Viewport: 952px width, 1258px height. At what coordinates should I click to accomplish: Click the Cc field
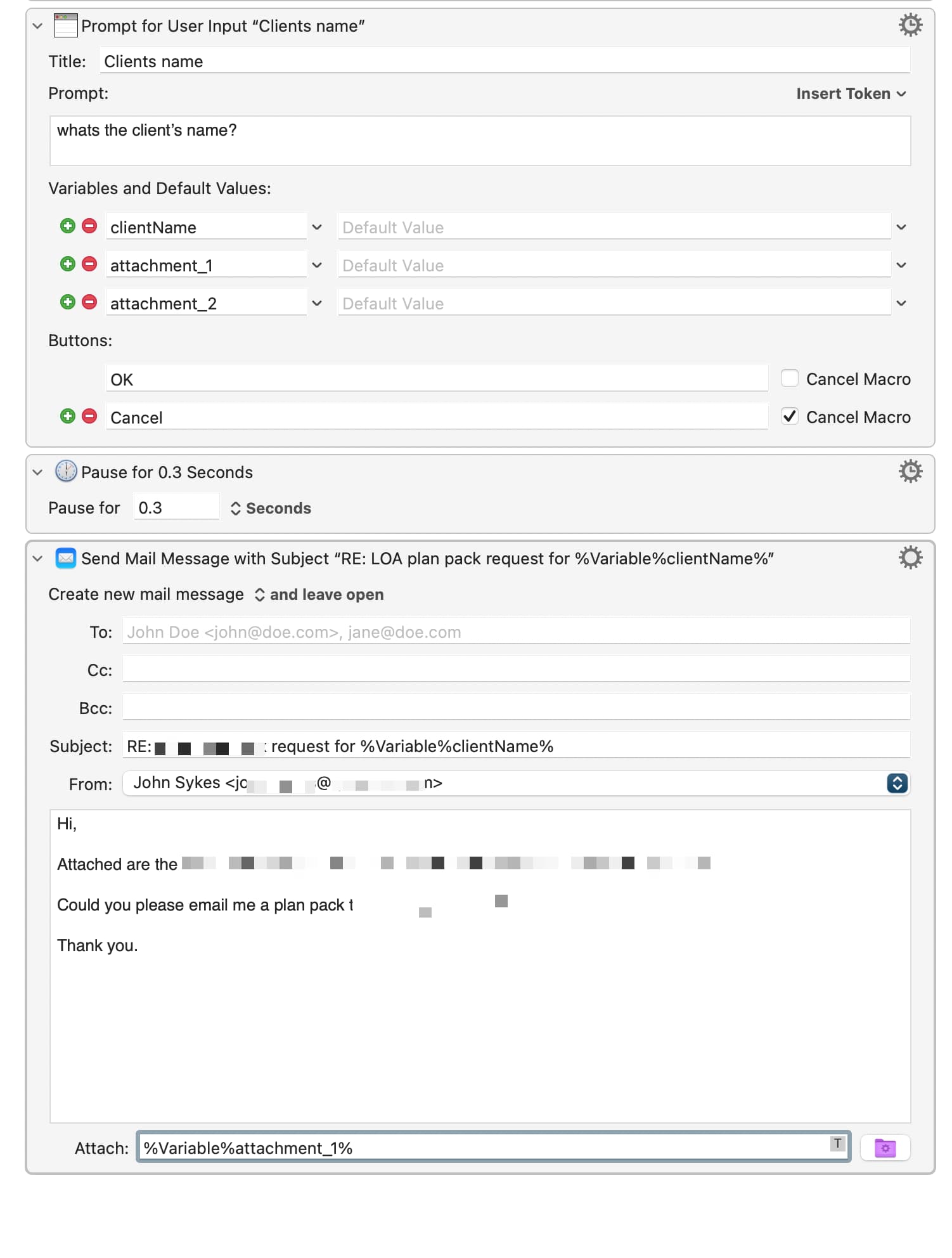[516, 670]
